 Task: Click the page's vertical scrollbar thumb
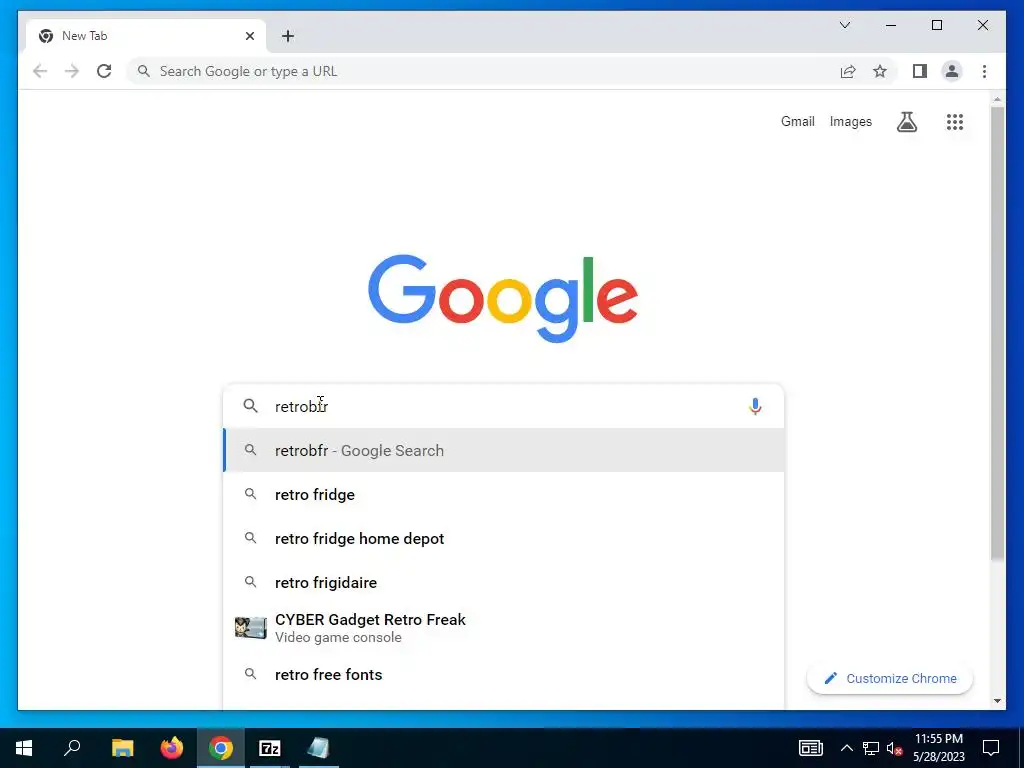[997, 333]
